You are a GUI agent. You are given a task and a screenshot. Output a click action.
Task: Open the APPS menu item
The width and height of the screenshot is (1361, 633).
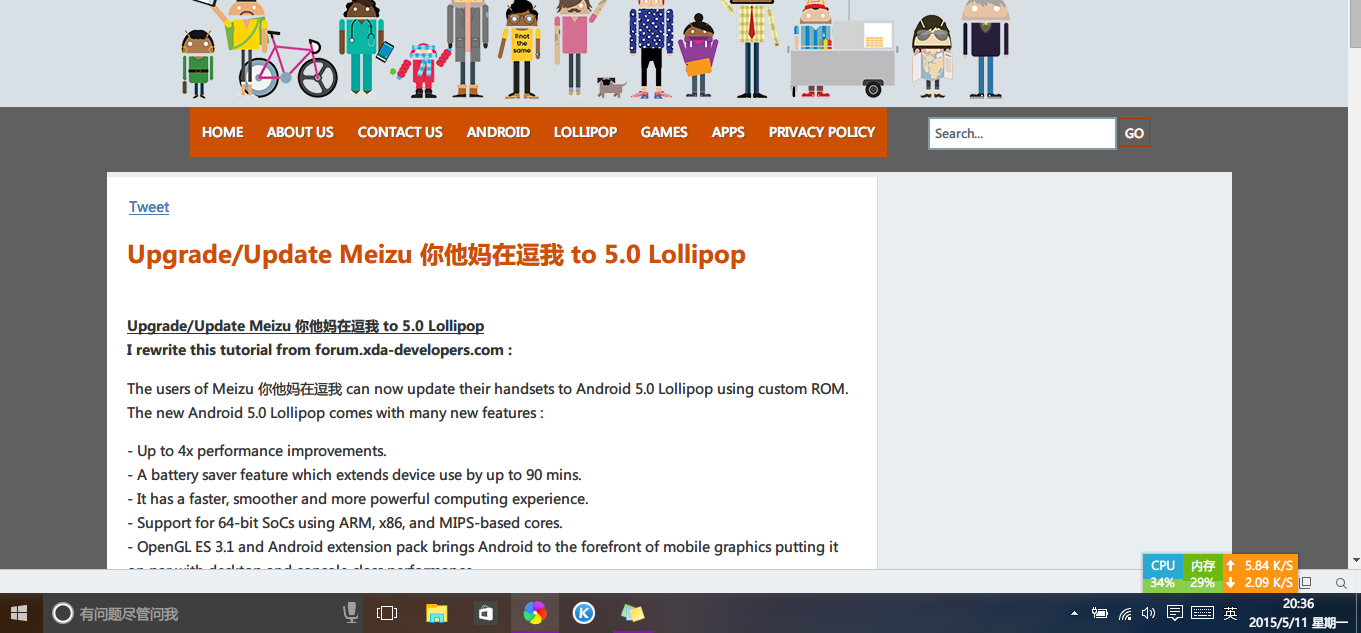pyautogui.click(x=728, y=132)
